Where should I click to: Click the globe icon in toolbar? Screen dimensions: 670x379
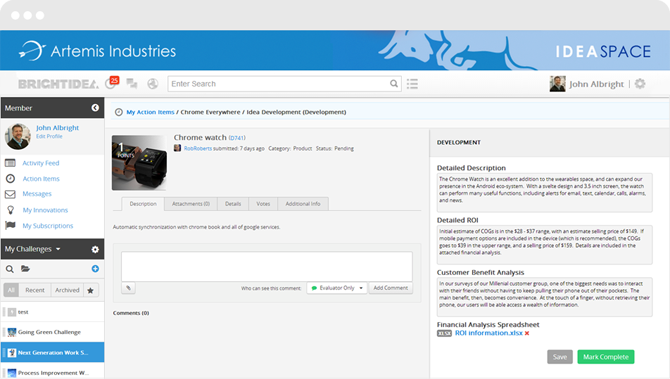pos(153,84)
